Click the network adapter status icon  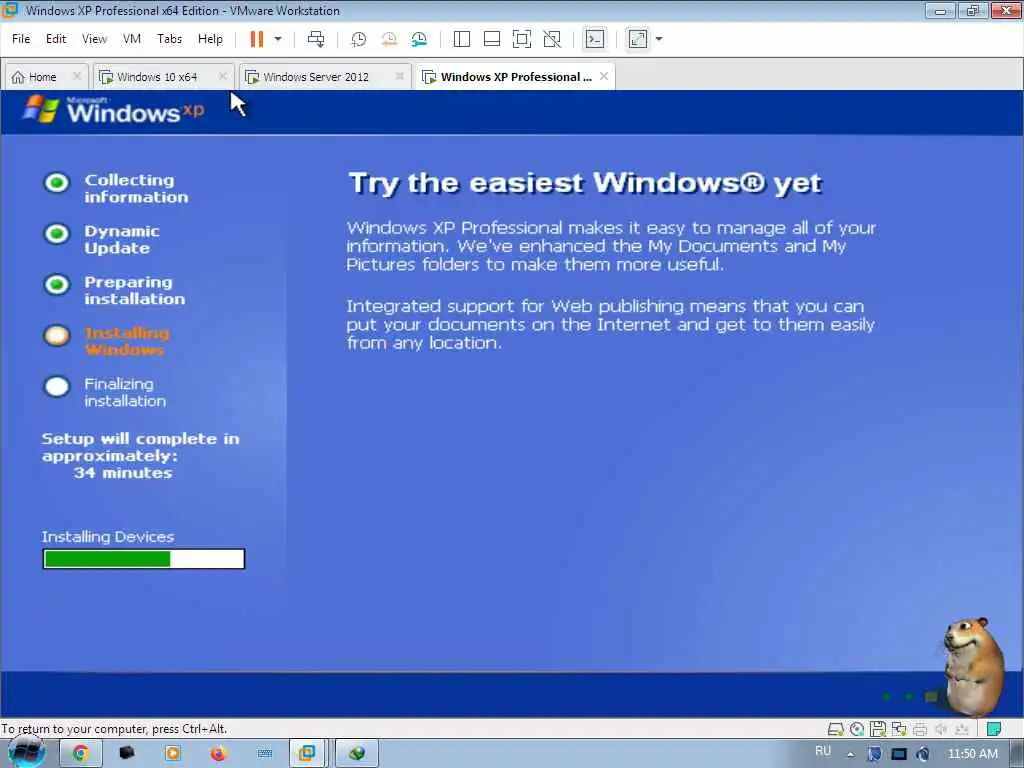(899, 729)
